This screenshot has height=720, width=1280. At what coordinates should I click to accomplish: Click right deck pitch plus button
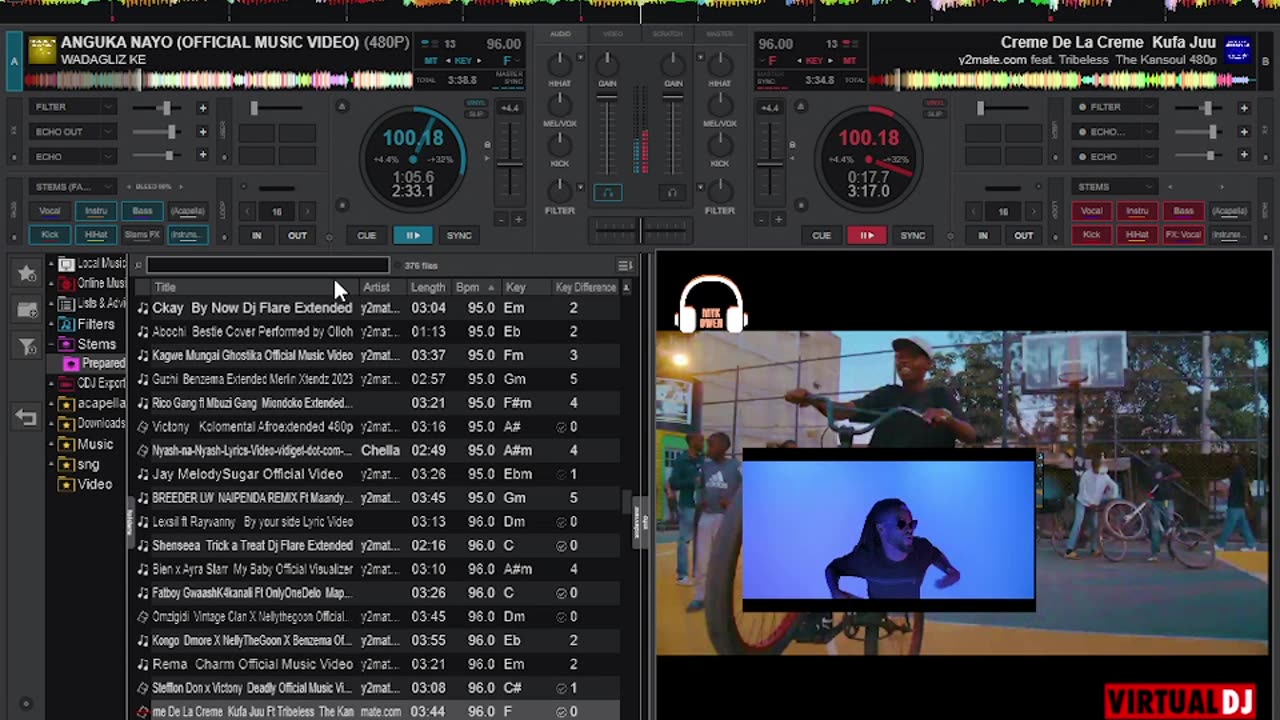coord(779,219)
